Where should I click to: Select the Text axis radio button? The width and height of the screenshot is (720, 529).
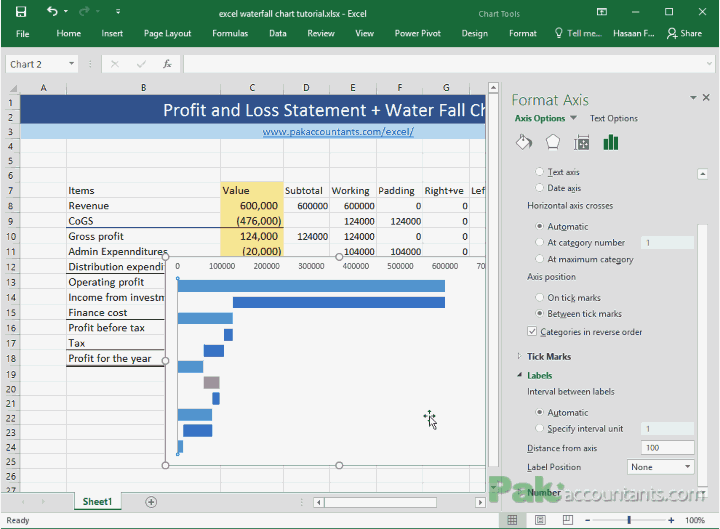coord(540,172)
